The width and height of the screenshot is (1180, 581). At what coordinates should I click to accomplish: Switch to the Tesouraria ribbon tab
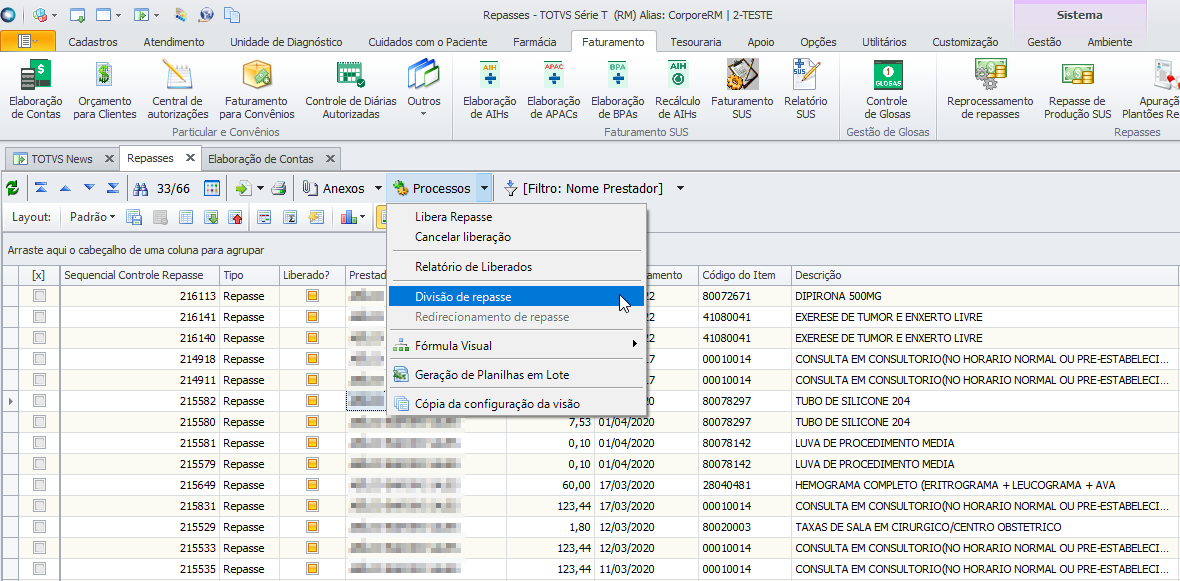point(694,42)
